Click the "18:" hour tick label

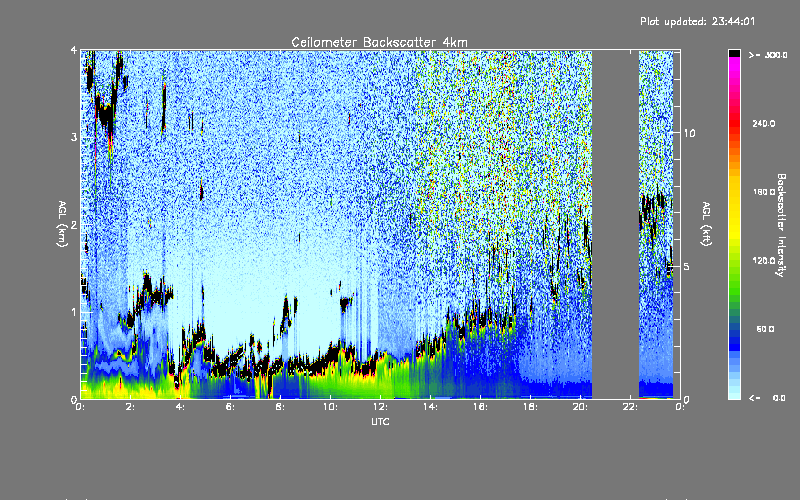coord(530,407)
